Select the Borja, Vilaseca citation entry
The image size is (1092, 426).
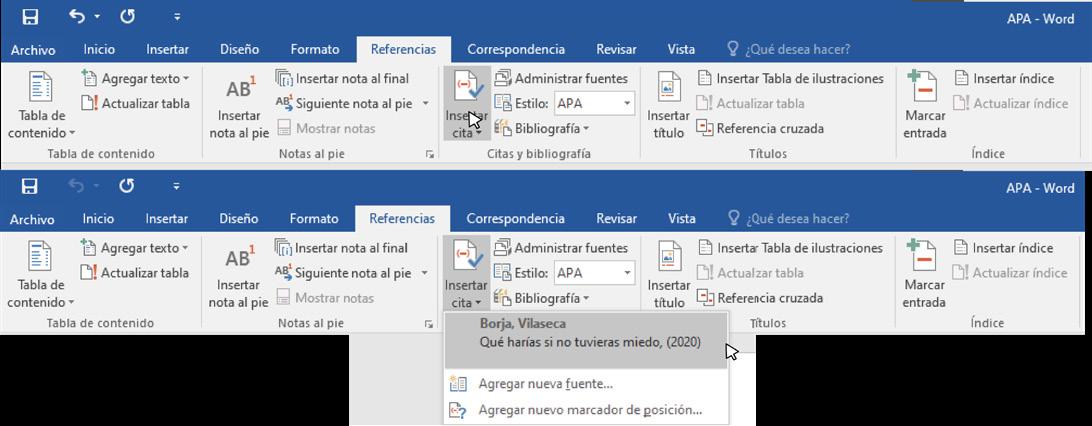point(586,340)
